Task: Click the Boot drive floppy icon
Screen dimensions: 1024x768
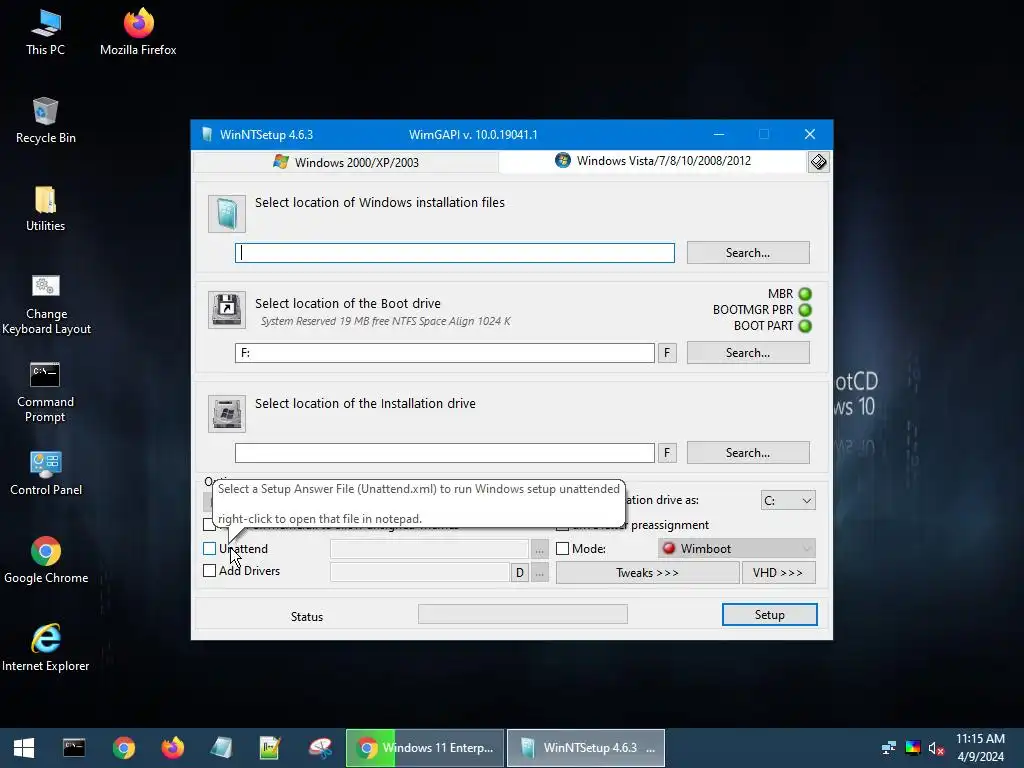Action: [227, 310]
